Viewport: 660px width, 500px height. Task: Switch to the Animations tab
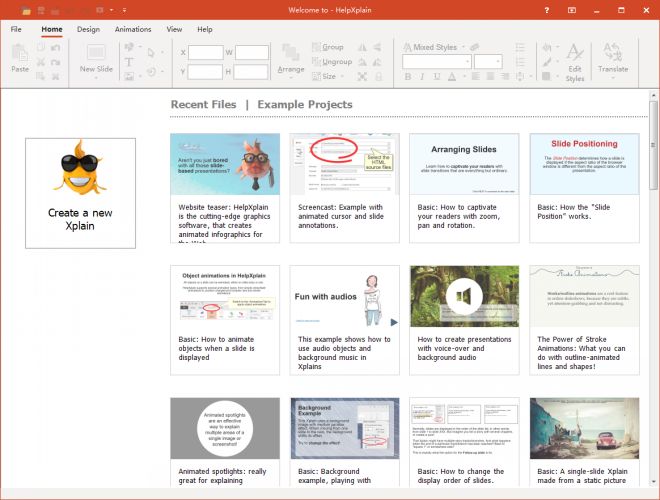(133, 29)
